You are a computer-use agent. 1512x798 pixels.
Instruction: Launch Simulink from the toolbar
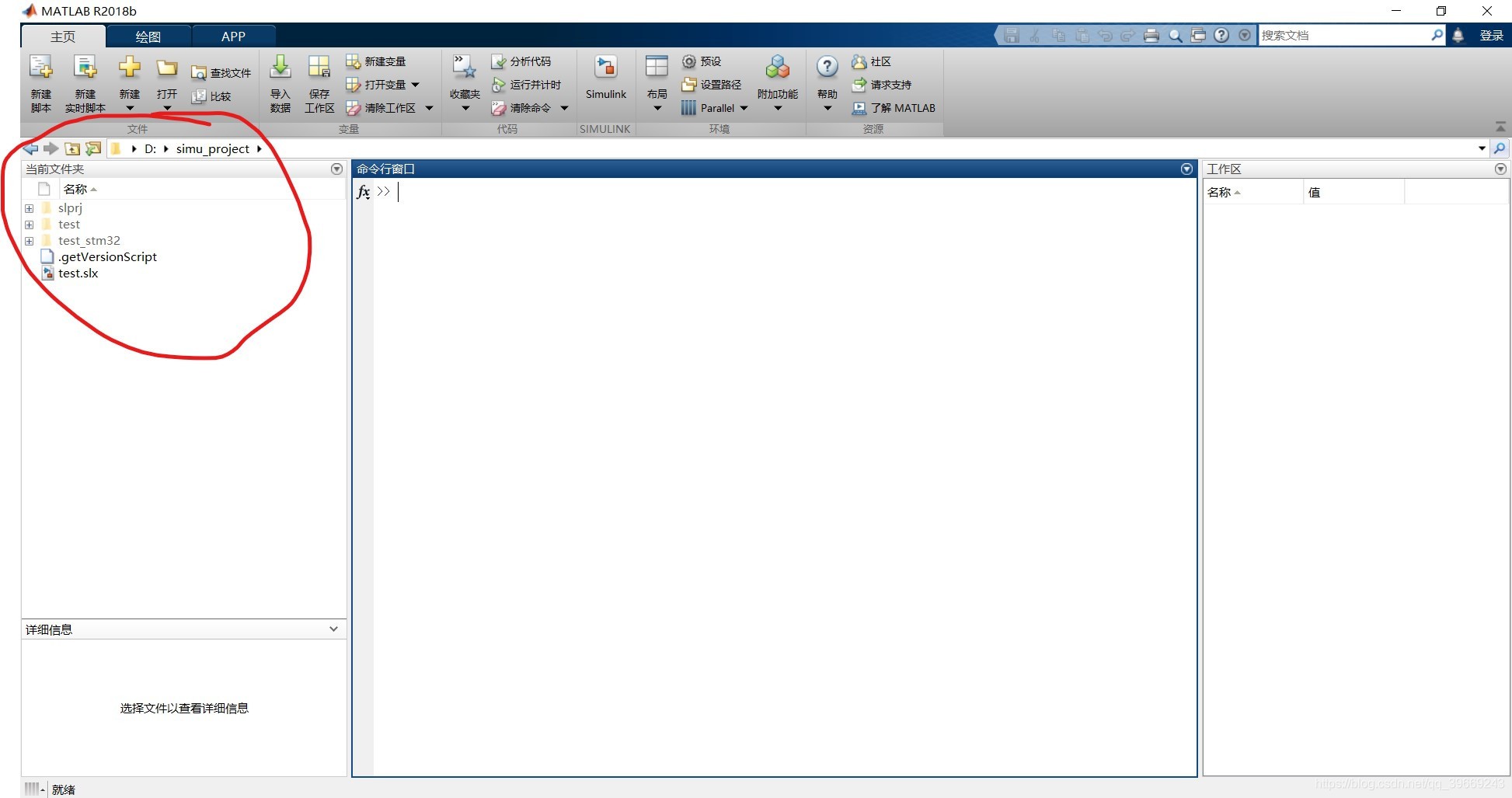[x=606, y=78]
